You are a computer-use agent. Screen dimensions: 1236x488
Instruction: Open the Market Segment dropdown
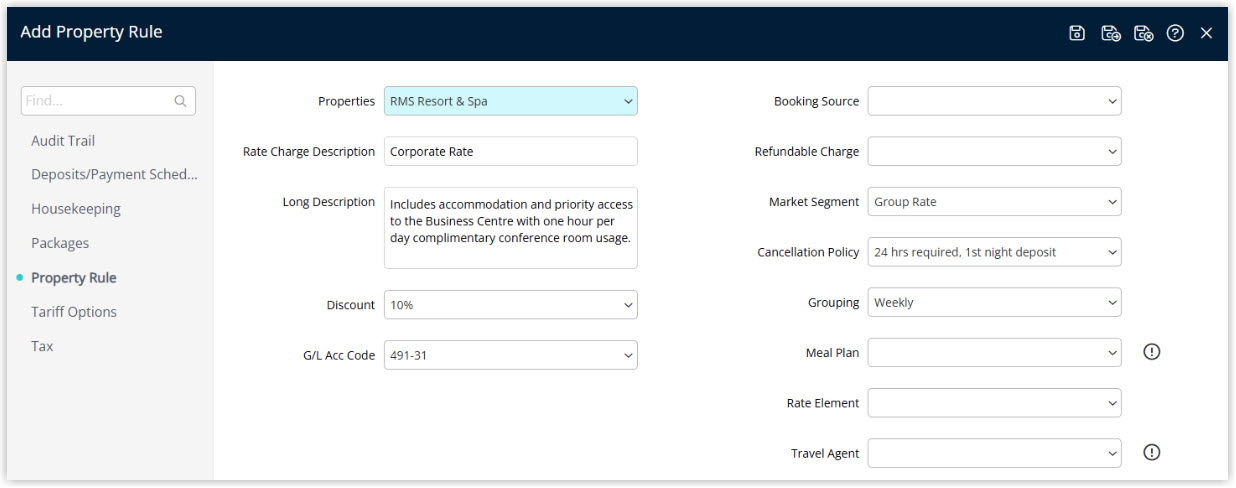pos(994,202)
